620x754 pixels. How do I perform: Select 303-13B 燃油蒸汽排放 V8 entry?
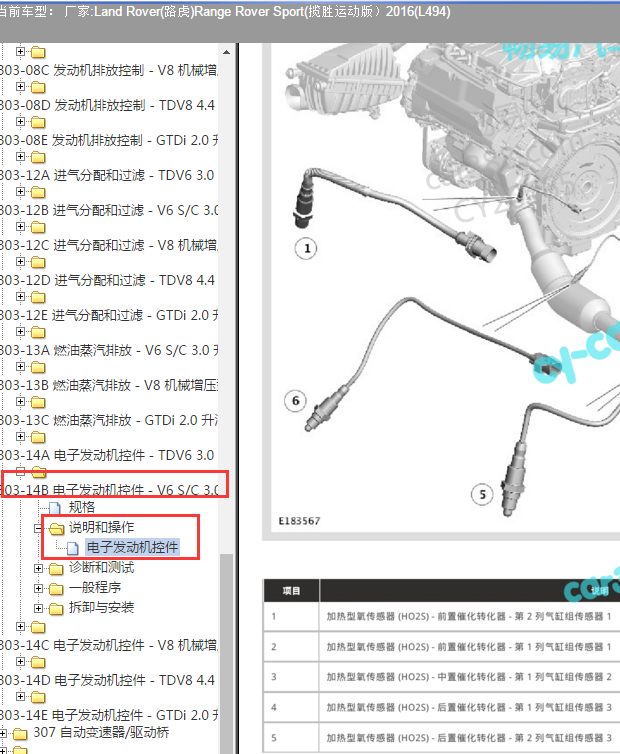109,386
